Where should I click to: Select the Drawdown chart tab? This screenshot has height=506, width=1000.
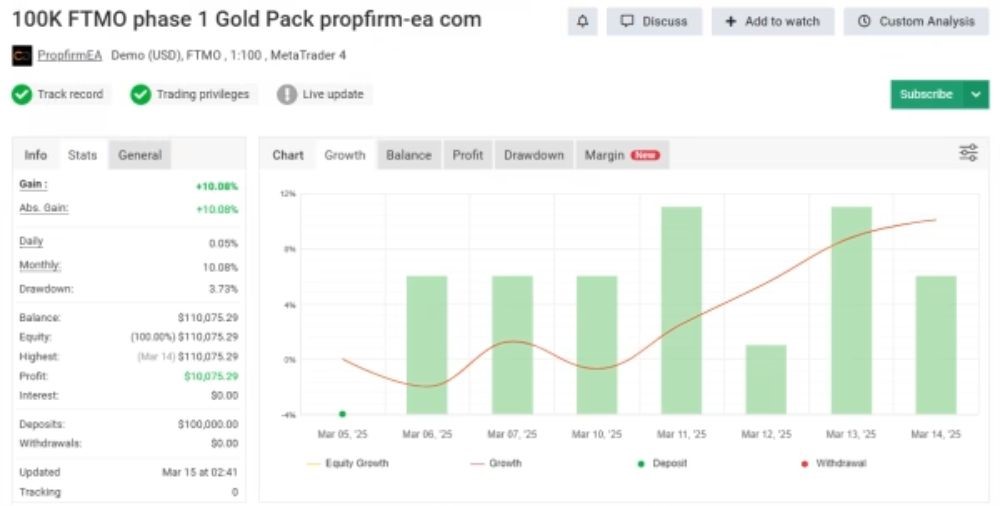coord(533,155)
